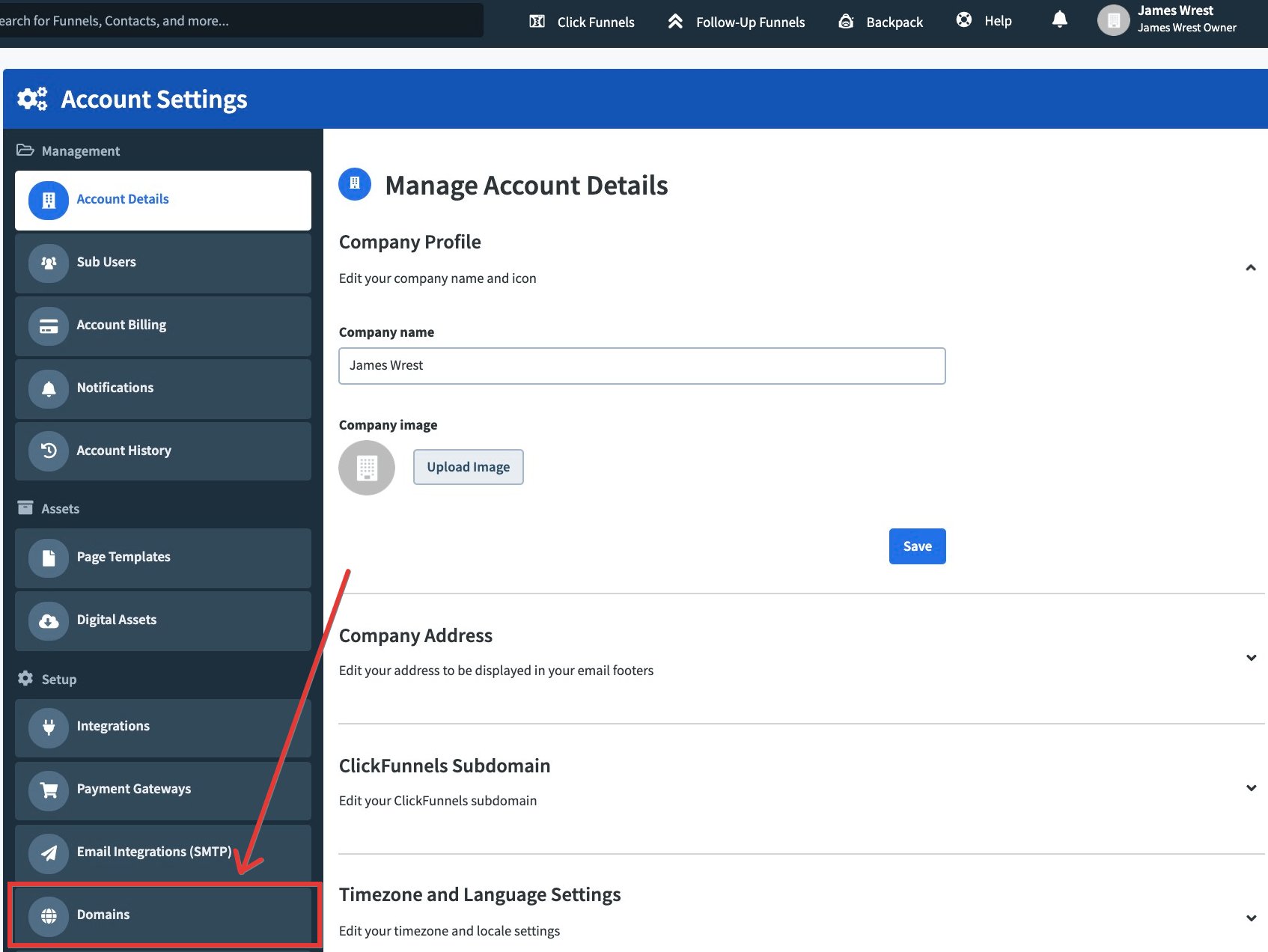Click the search funnels and contacts box

pyautogui.click(x=241, y=20)
